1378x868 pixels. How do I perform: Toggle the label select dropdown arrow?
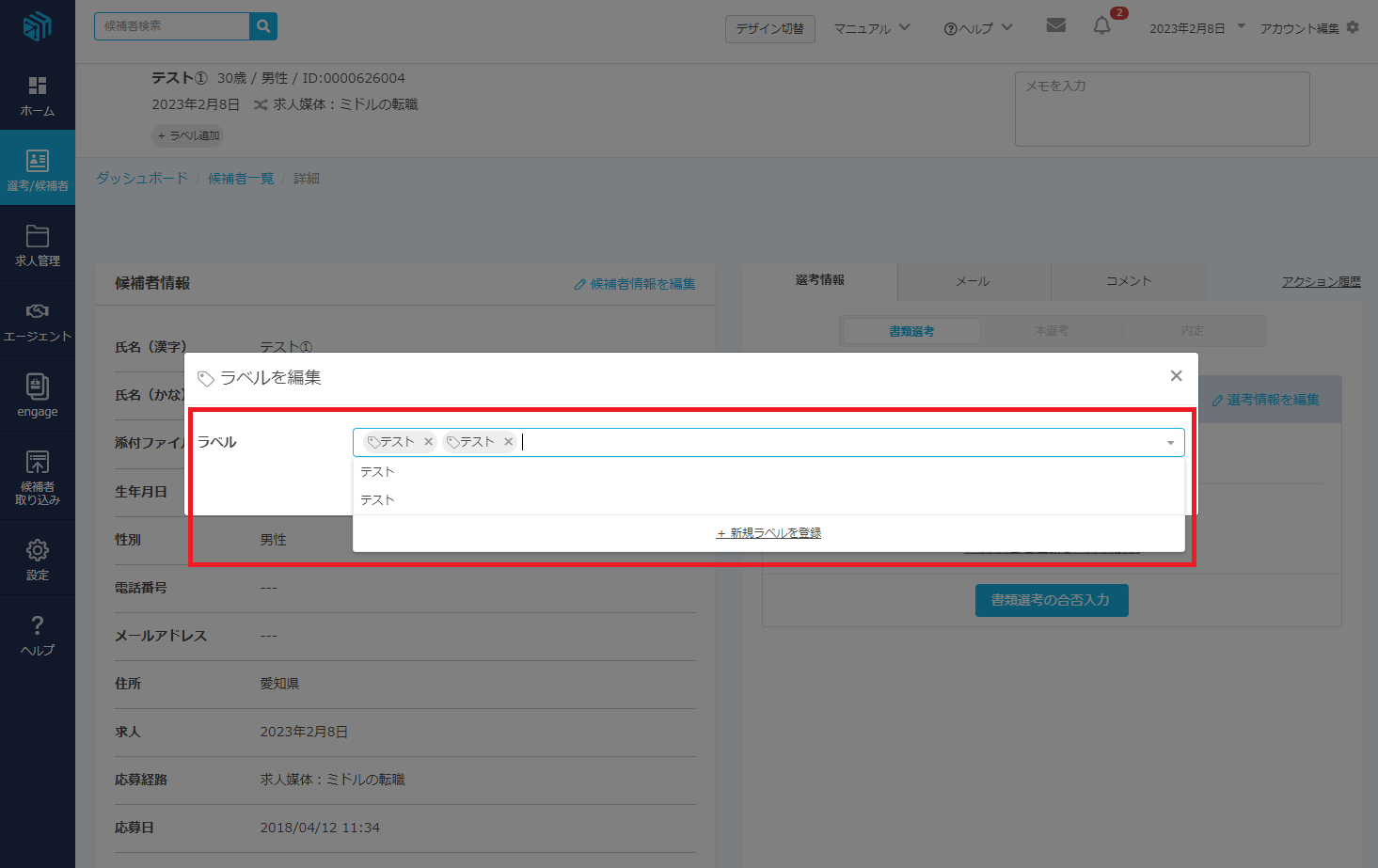[x=1170, y=443]
